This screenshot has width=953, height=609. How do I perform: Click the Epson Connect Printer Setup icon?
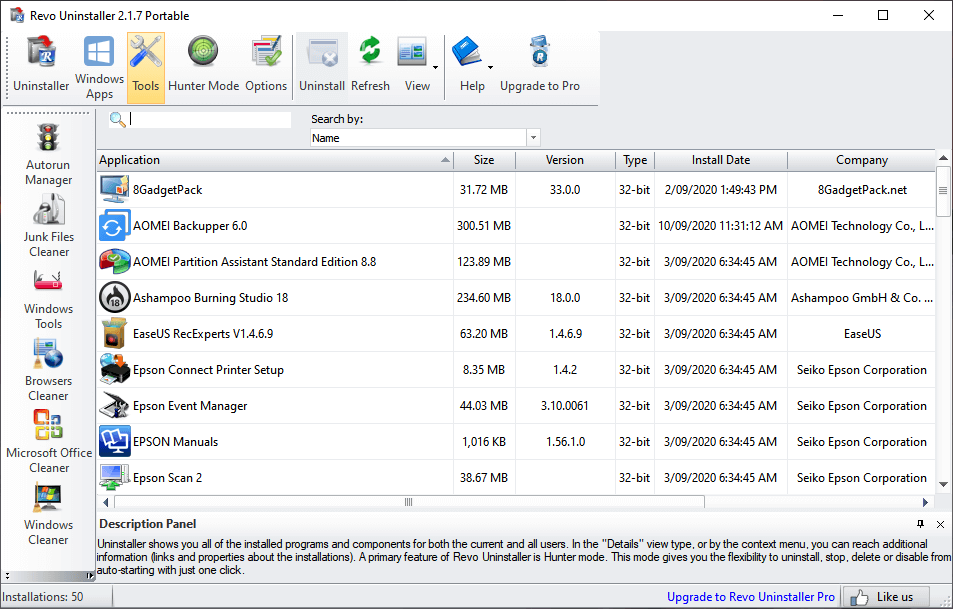tap(114, 370)
